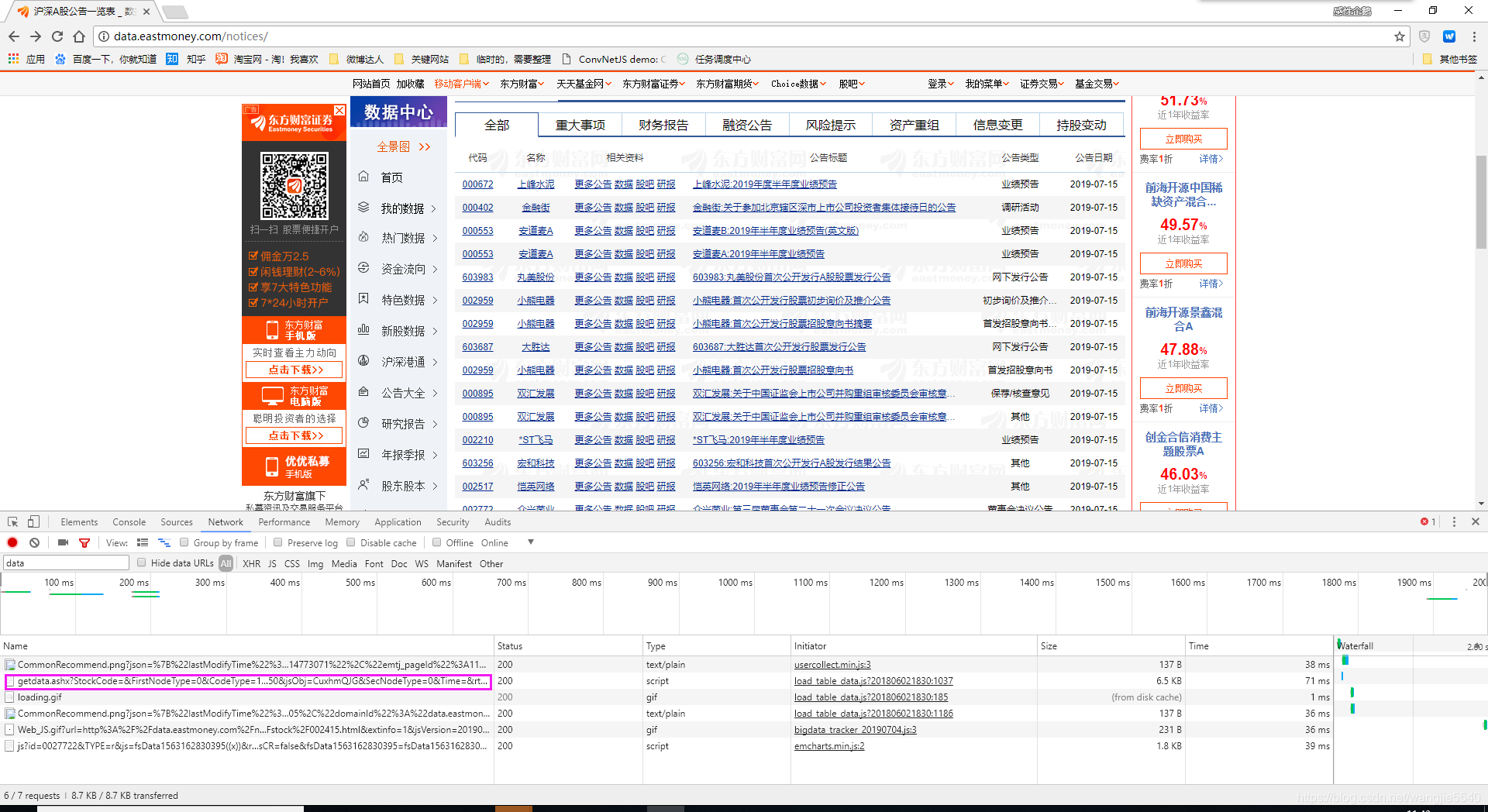The width and height of the screenshot is (1488, 812).
Task: Tick the Disable cache checkbox
Action: pyautogui.click(x=351, y=542)
